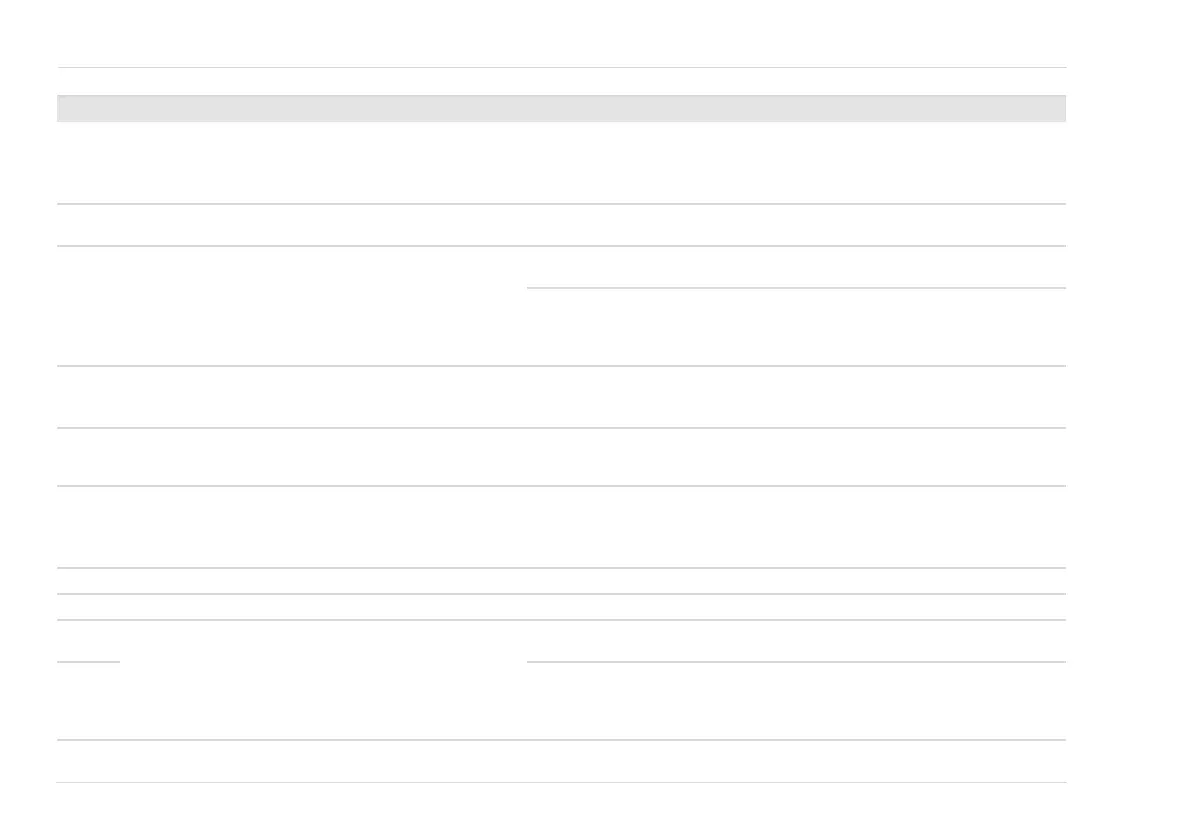The image size is (1190, 839).
Task: Click the lower right sub-cell of the ninth row
Action: coord(796,701)
